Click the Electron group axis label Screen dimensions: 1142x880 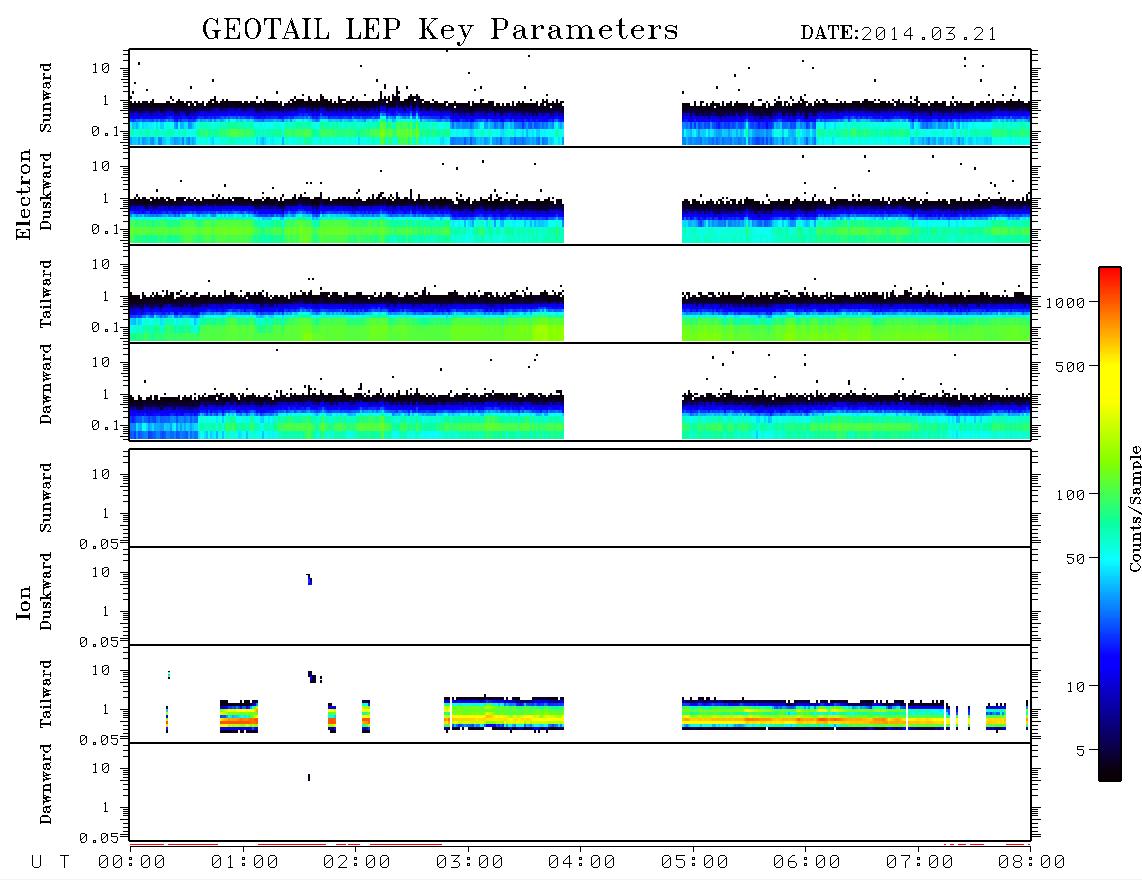click(x=23, y=195)
